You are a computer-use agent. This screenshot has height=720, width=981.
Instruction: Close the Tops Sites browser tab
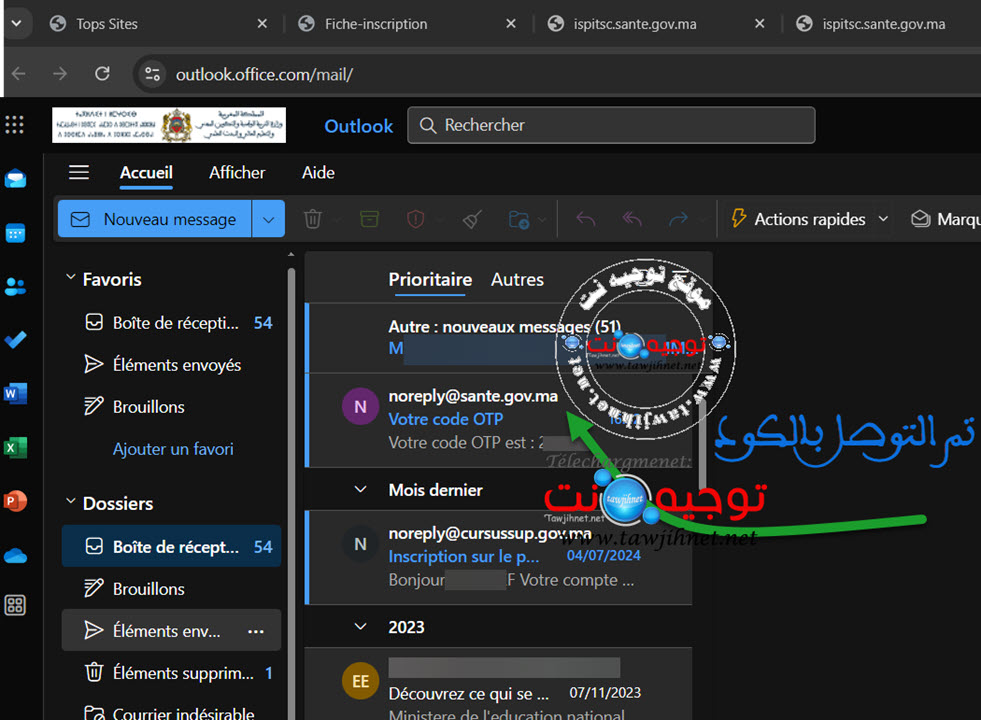262,24
